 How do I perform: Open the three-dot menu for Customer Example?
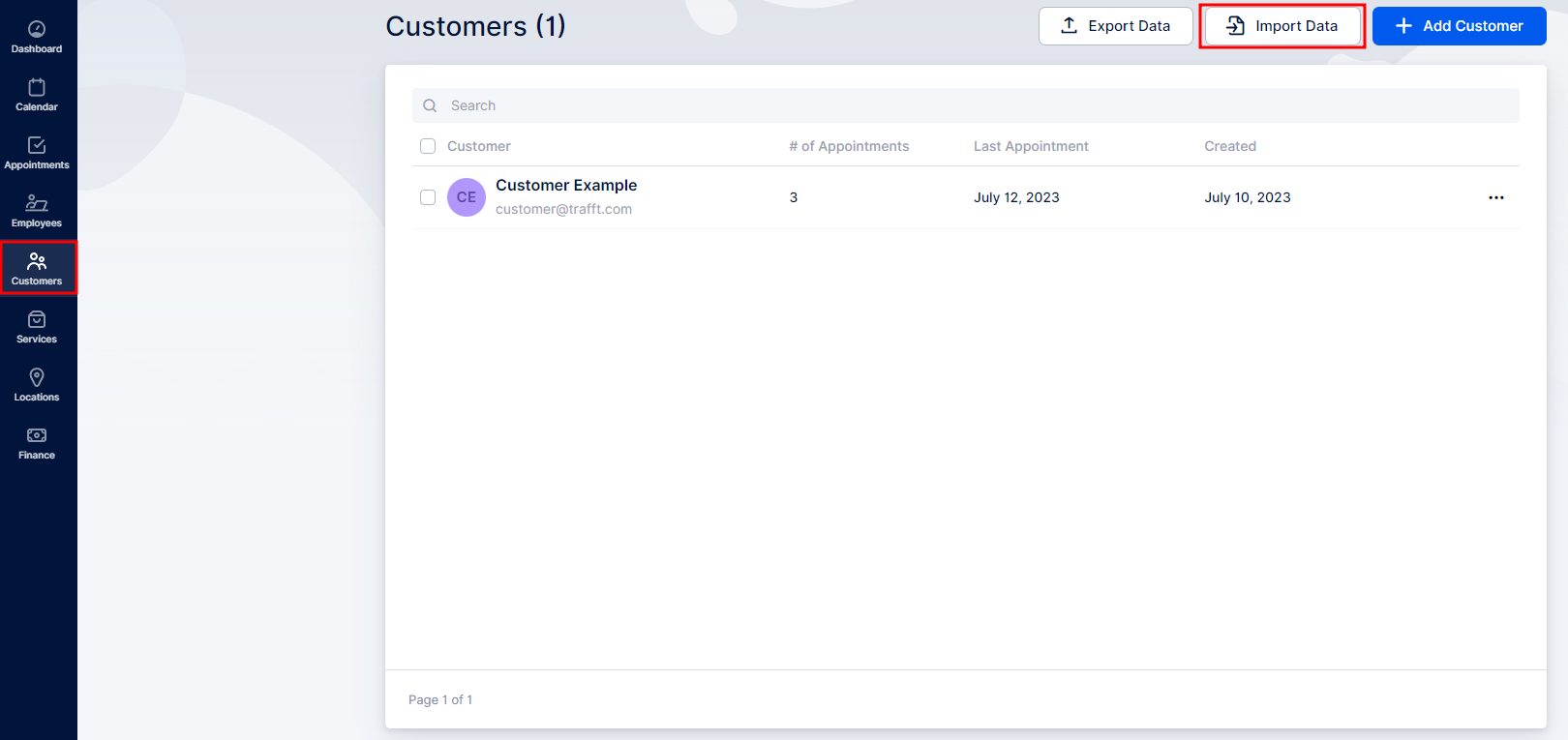point(1496,197)
